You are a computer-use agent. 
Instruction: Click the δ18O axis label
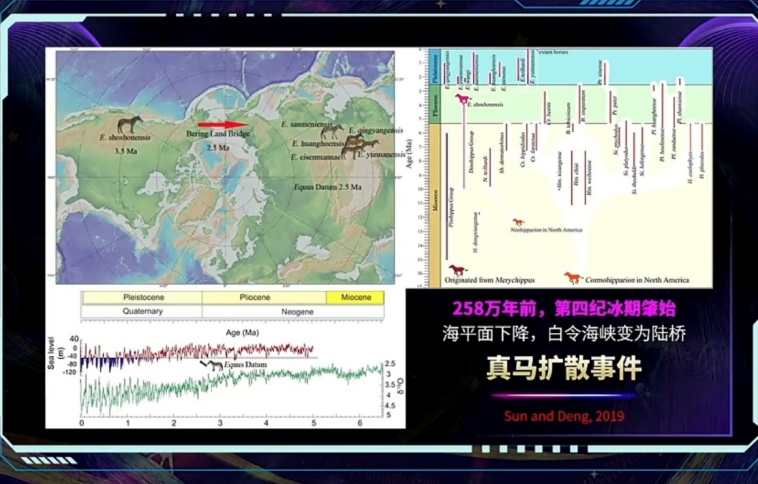pos(401,386)
